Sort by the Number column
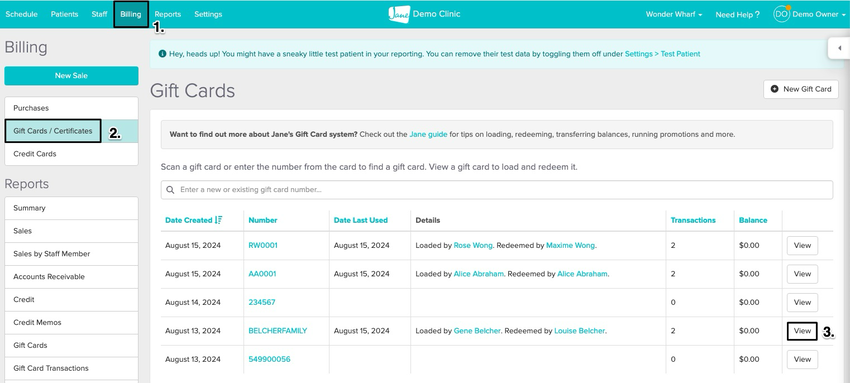The height and width of the screenshot is (383, 850). click(x=262, y=220)
